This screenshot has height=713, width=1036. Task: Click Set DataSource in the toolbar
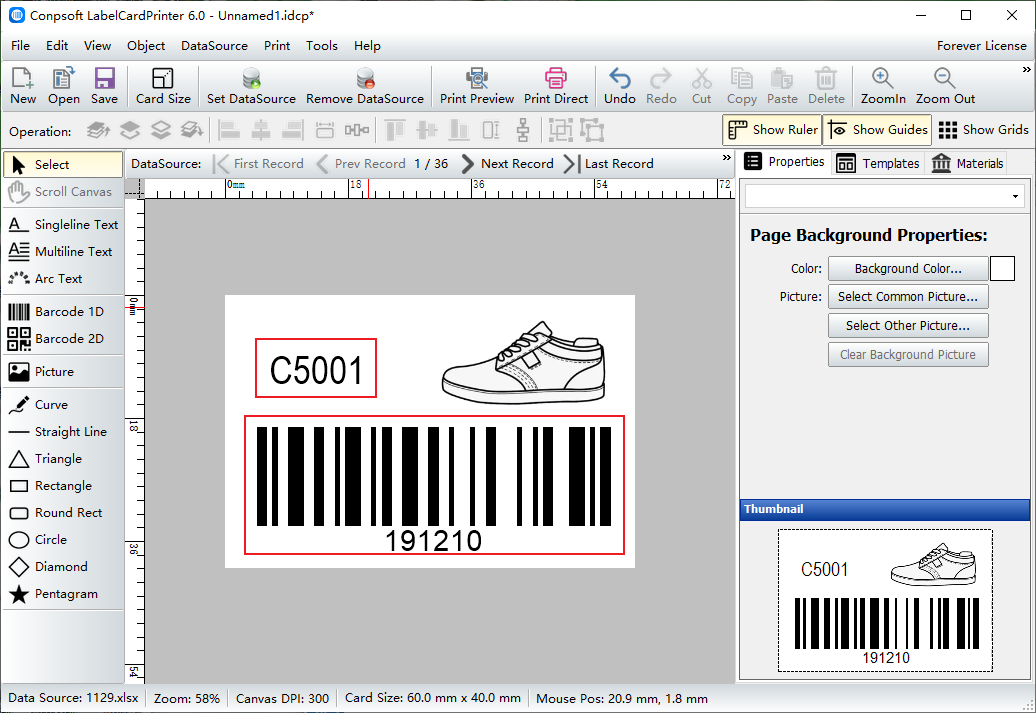pyautogui.click(x=251, y=87)
